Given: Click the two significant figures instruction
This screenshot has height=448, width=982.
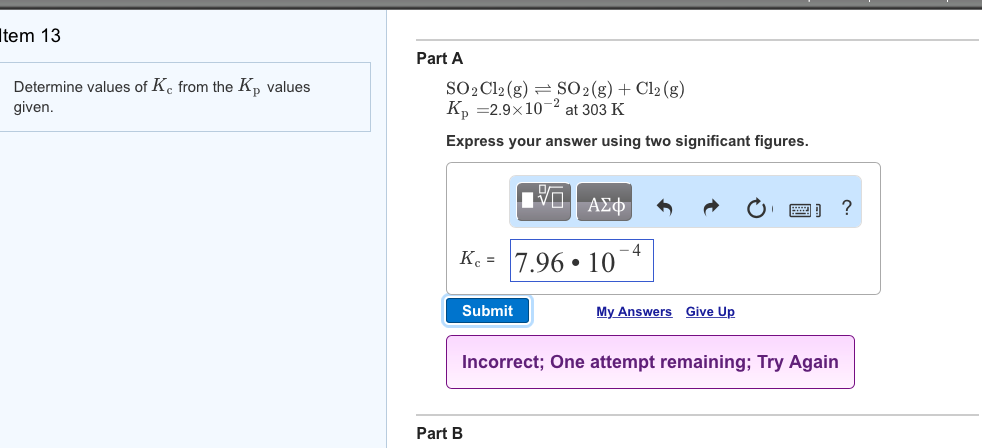Looking at the screenshot, I should 627,141.
